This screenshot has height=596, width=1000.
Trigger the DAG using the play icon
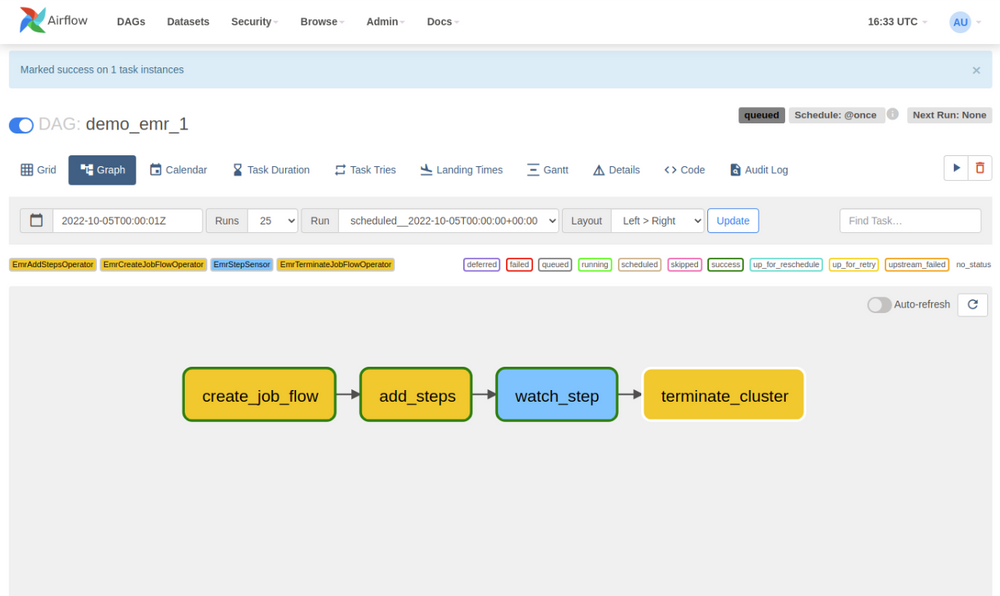955,169
